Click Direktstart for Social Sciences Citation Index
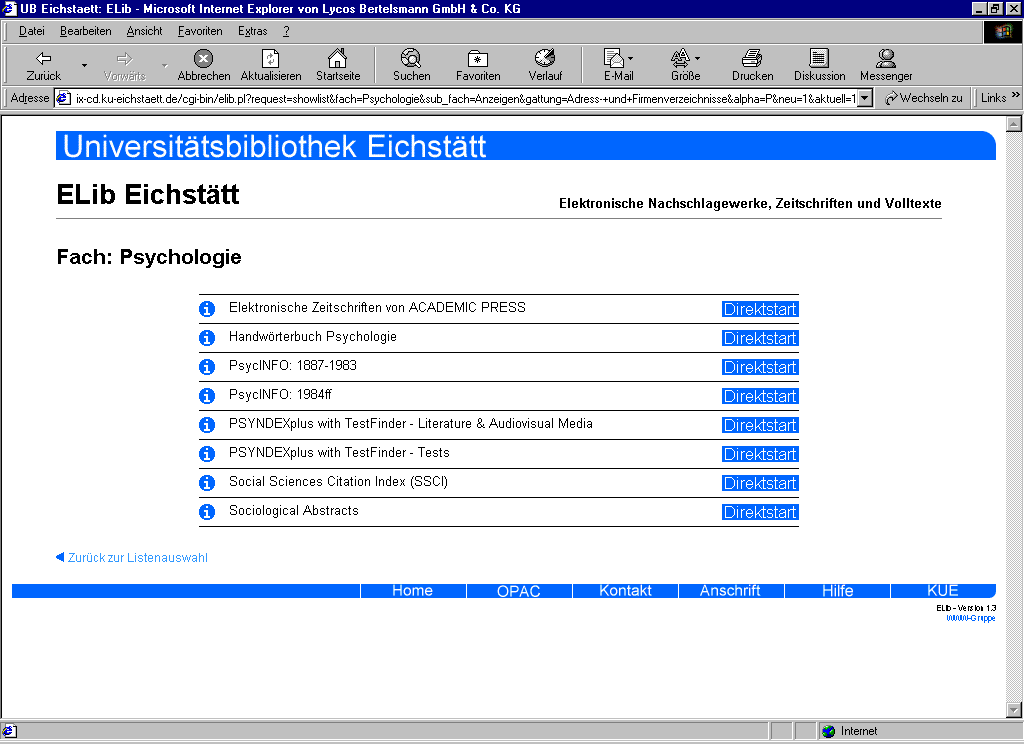 pyautogui.click(x=760, y=483)
